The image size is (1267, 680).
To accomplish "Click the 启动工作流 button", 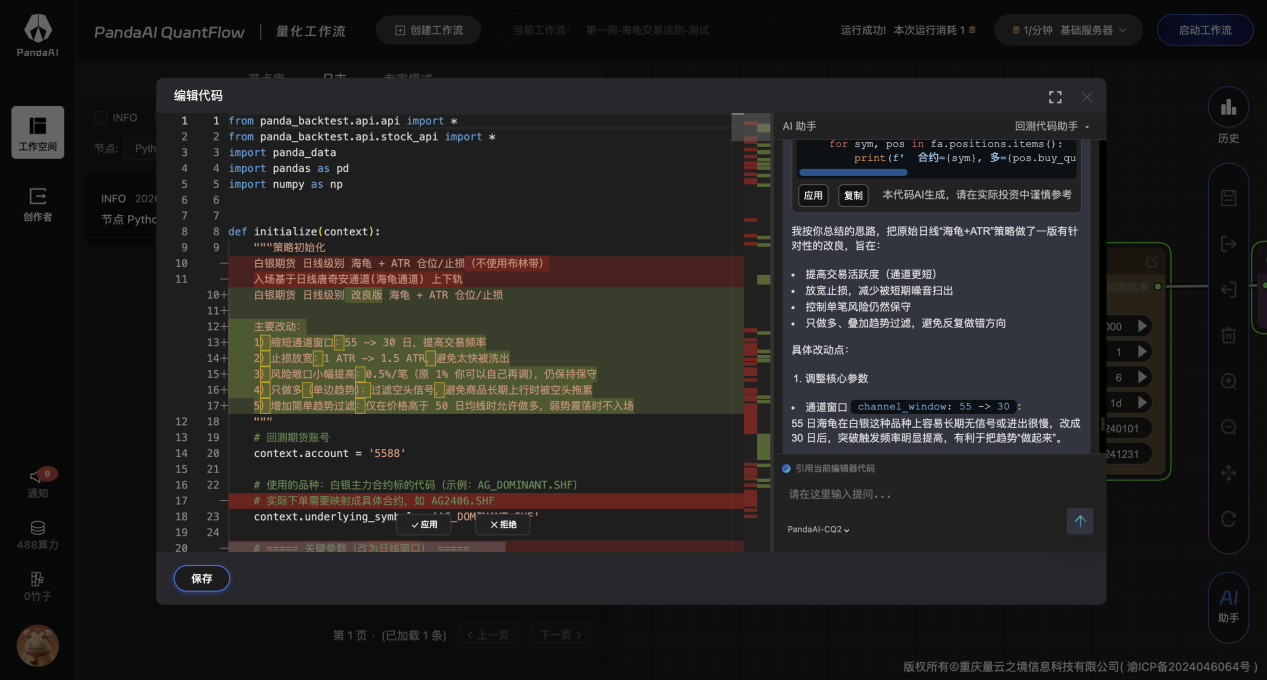I will click(x=1205, y=30).
